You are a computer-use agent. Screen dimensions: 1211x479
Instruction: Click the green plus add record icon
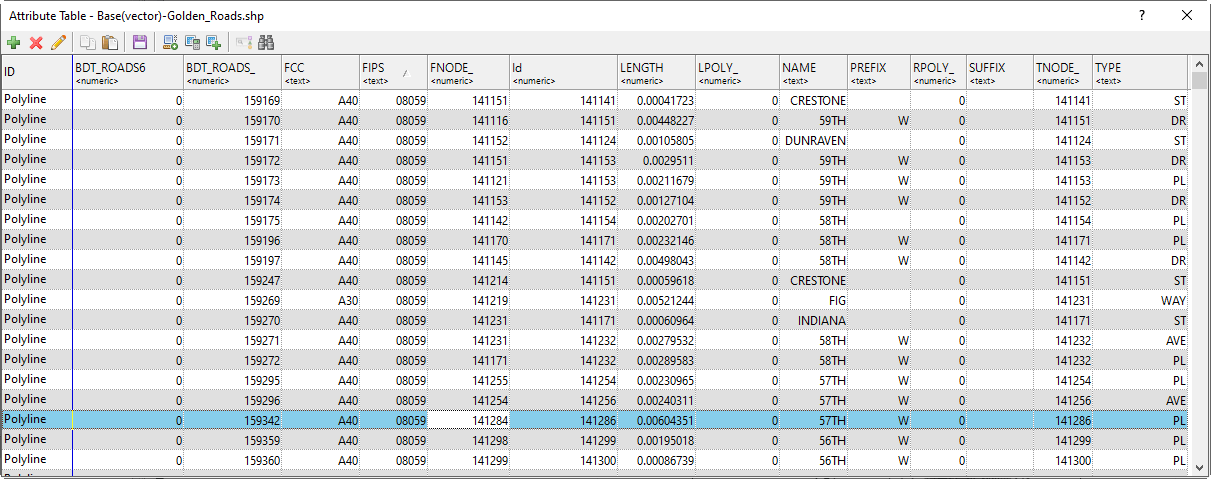tap(14, 42)
